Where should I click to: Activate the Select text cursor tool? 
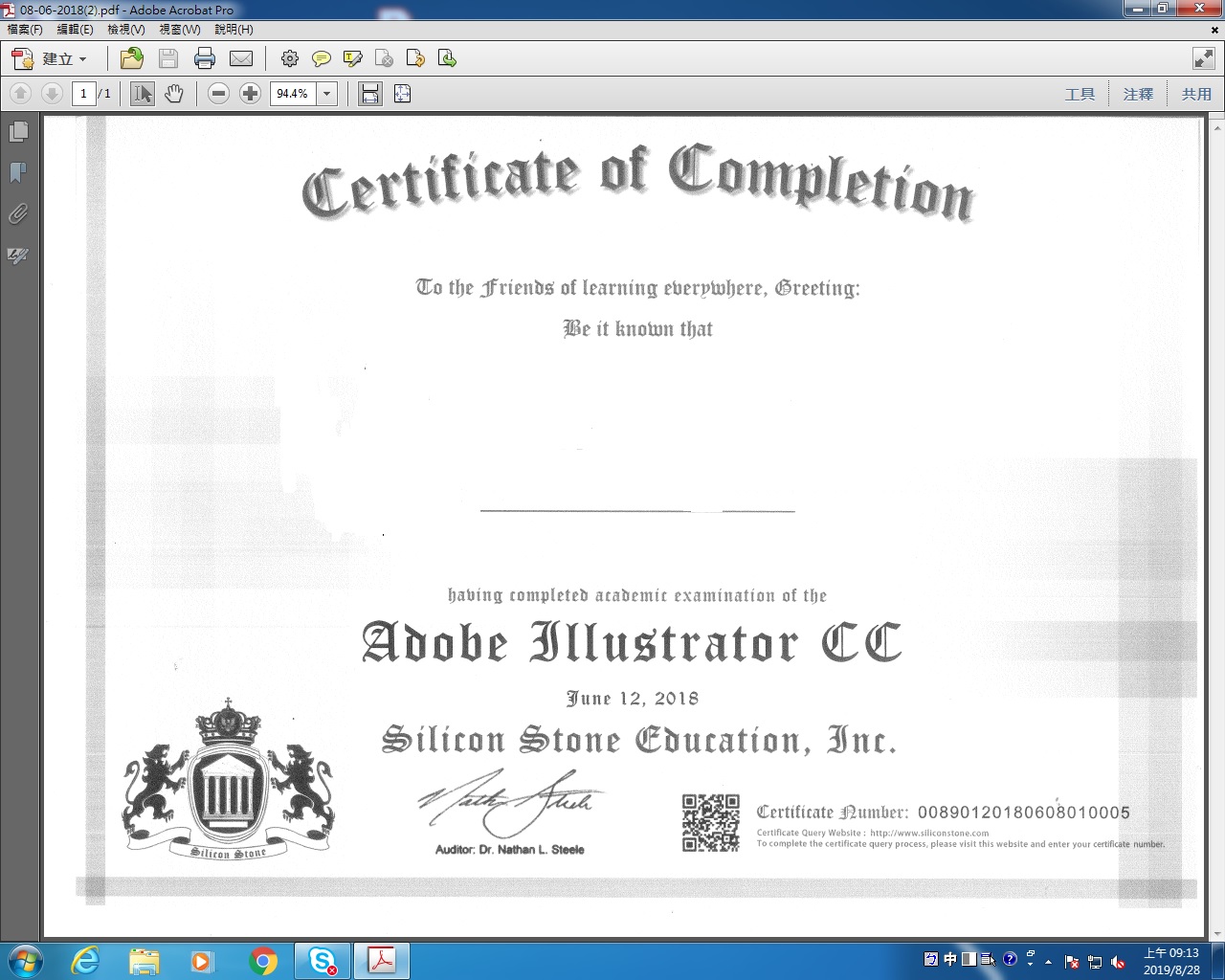pyautogui.click(x=143, y=94)
